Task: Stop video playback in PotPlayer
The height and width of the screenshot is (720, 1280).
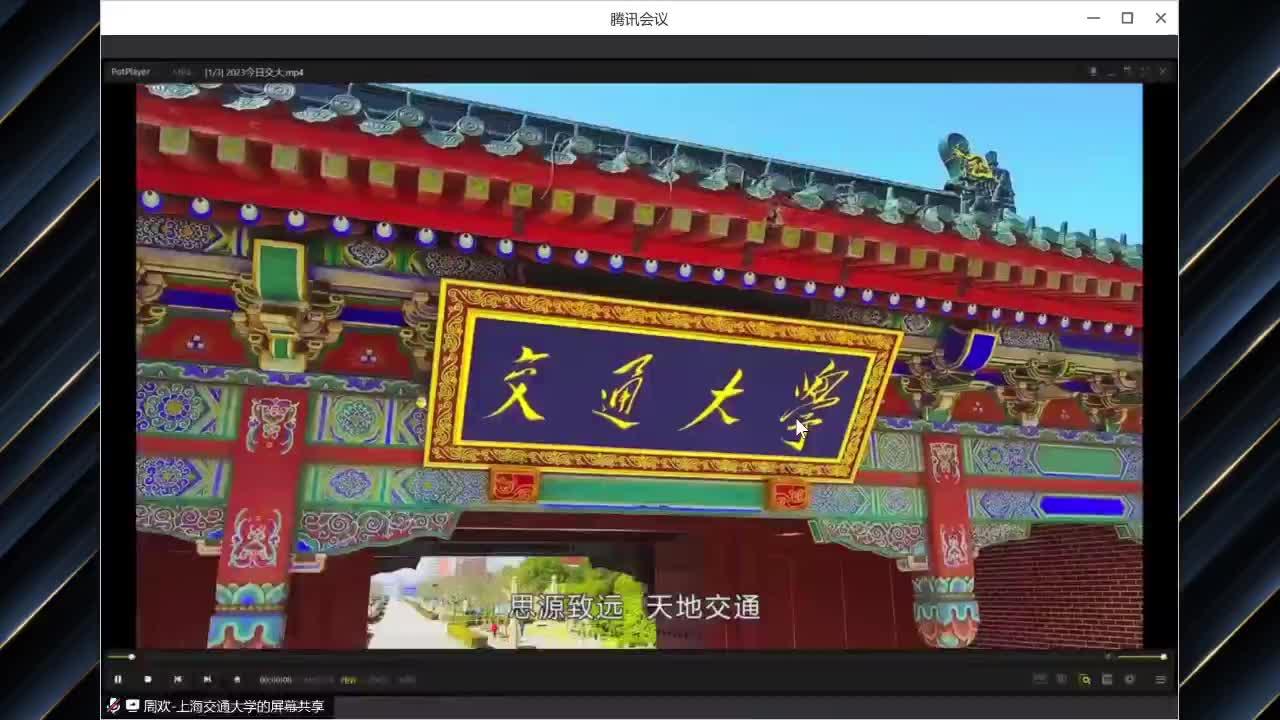Action: (x=148, y=680)
